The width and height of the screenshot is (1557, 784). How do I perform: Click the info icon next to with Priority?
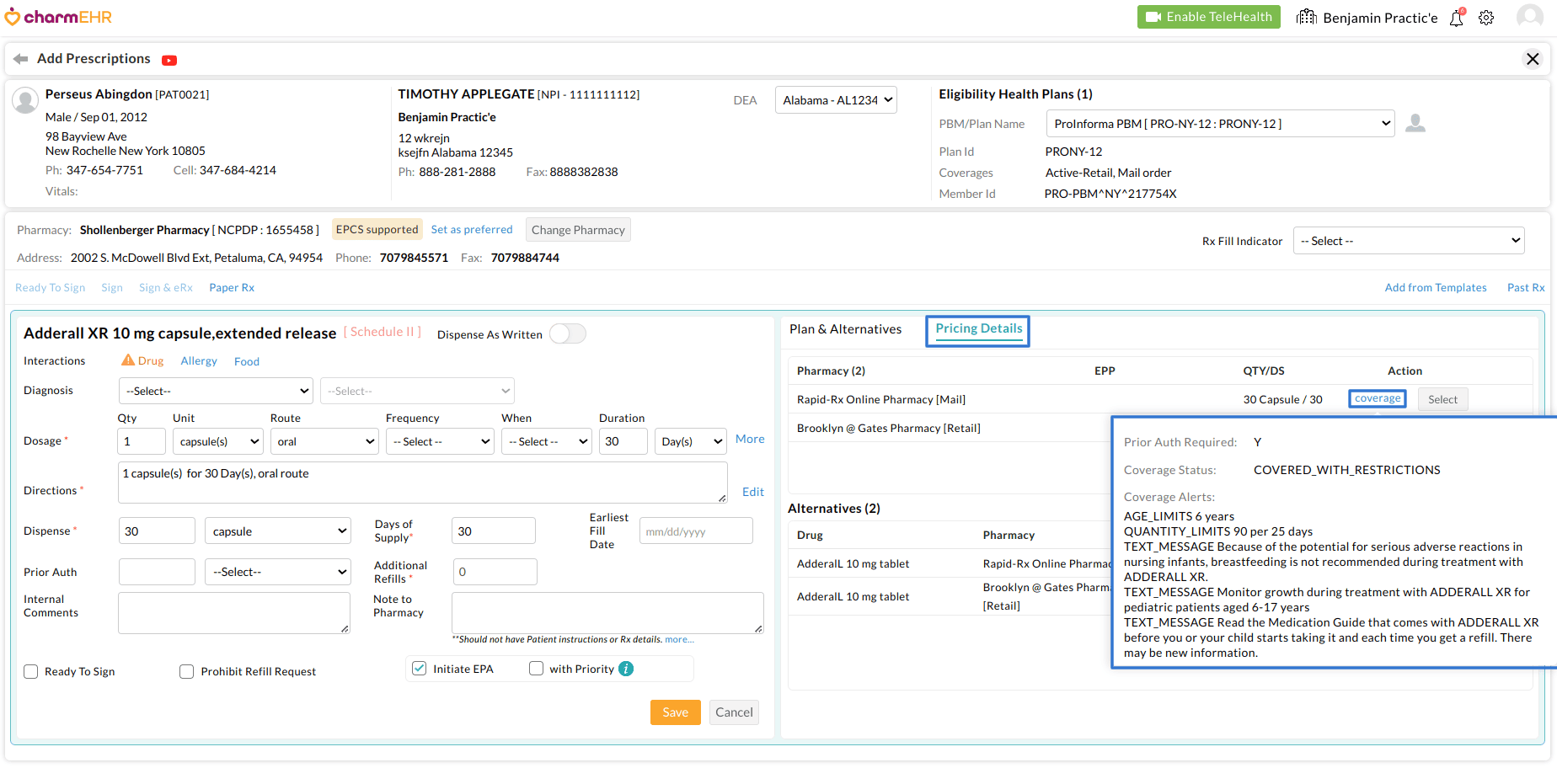(x=626, y=669)
